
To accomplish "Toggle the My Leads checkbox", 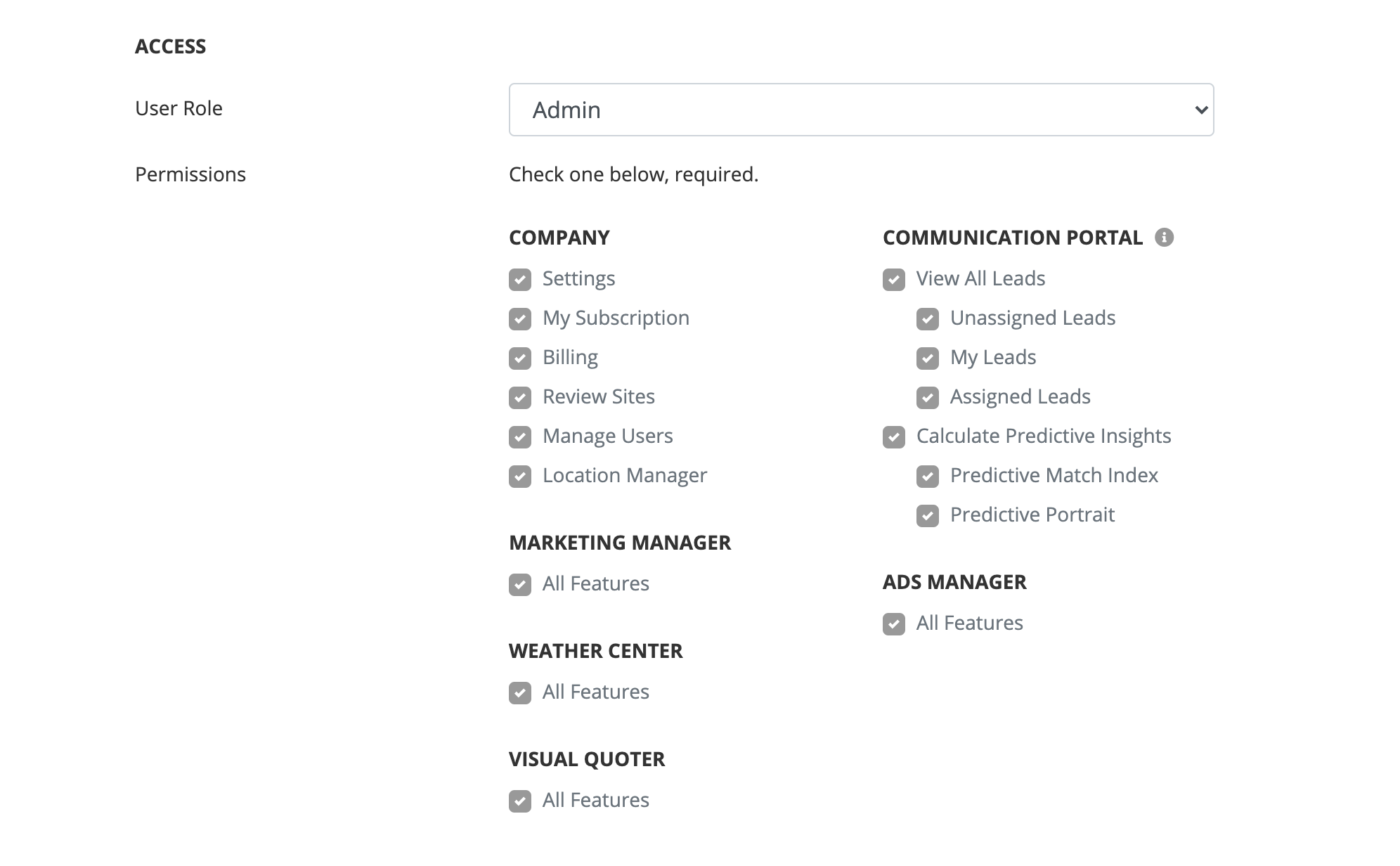I will click(928, 358).
